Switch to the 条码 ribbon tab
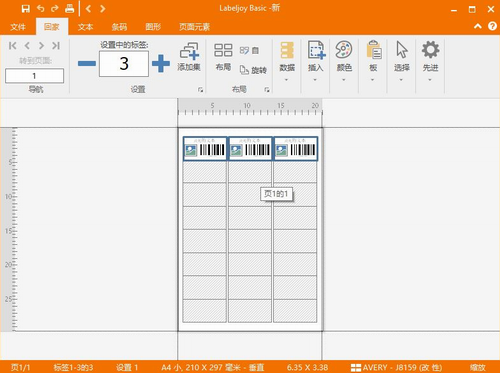Viewport: 500px width, 373px height. (x=119, y=27)
